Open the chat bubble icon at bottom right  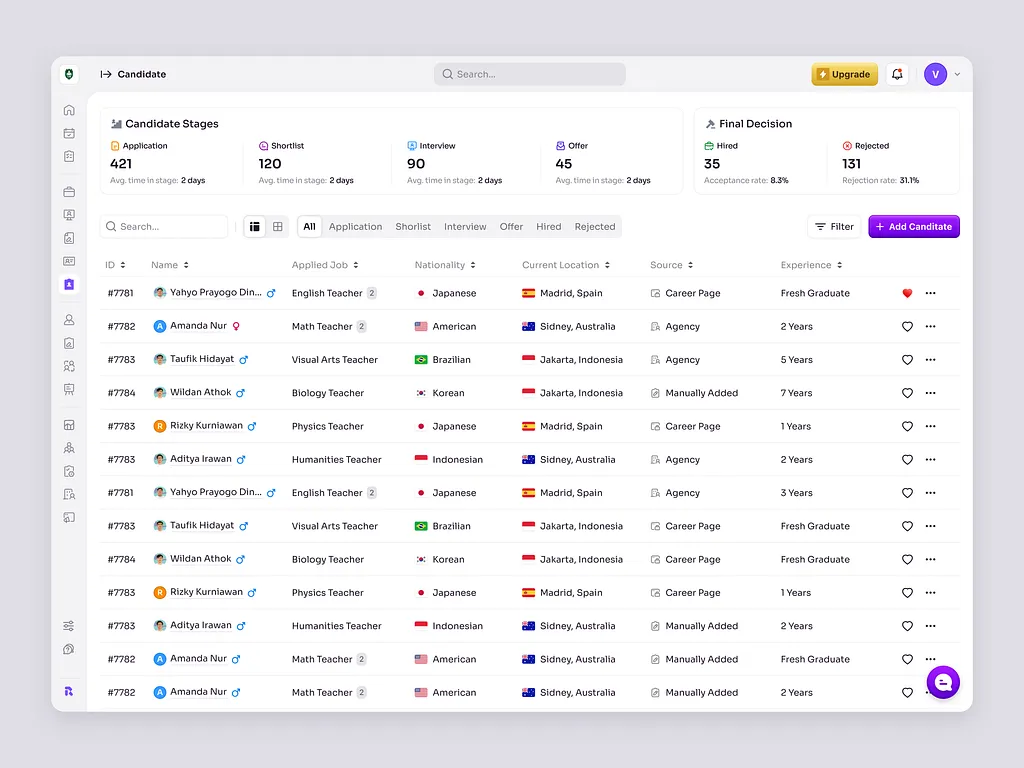pyautogui.click(x=942, y=682)
